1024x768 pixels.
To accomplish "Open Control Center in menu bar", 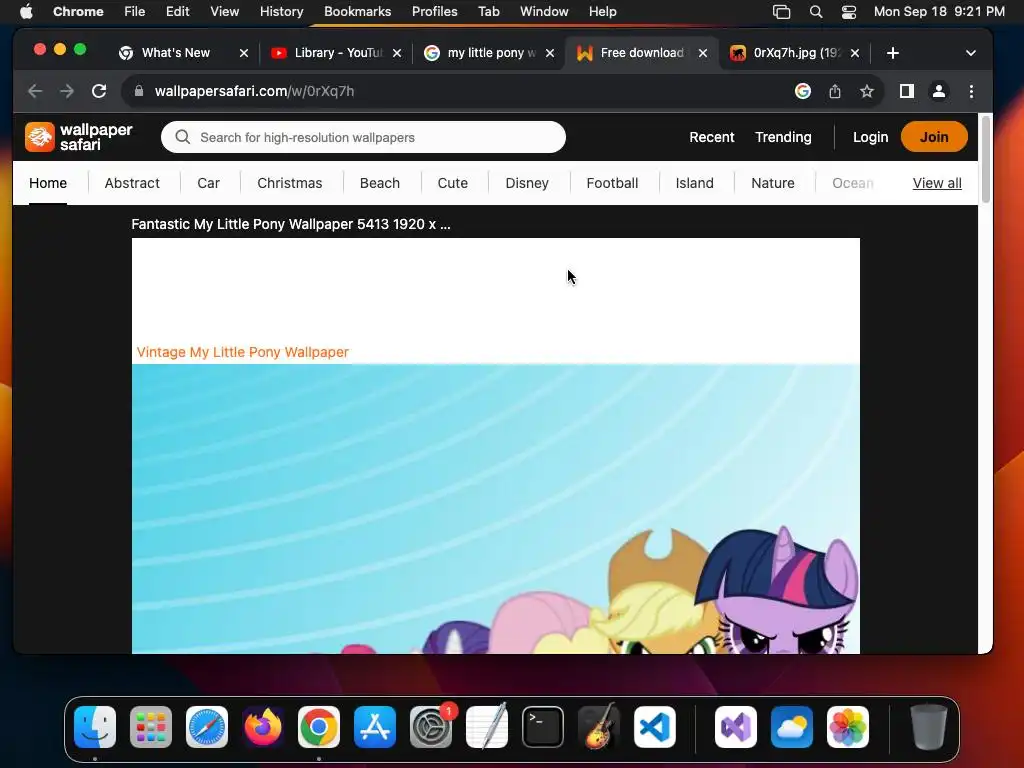I will tap(848, 12).
